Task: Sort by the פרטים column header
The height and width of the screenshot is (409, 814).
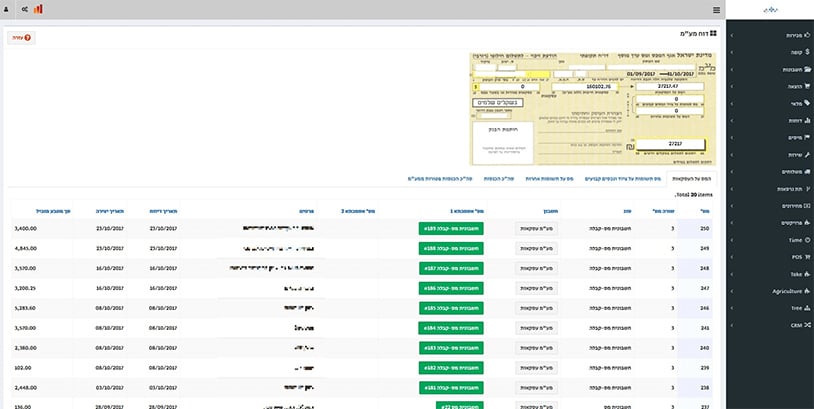Action: tap(306, 211)
